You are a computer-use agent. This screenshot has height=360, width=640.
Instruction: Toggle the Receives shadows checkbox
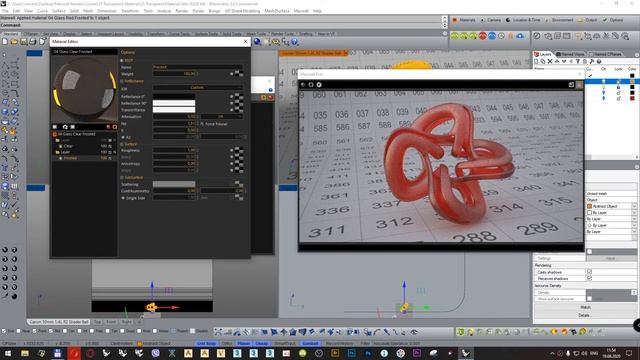pos(589,278)
